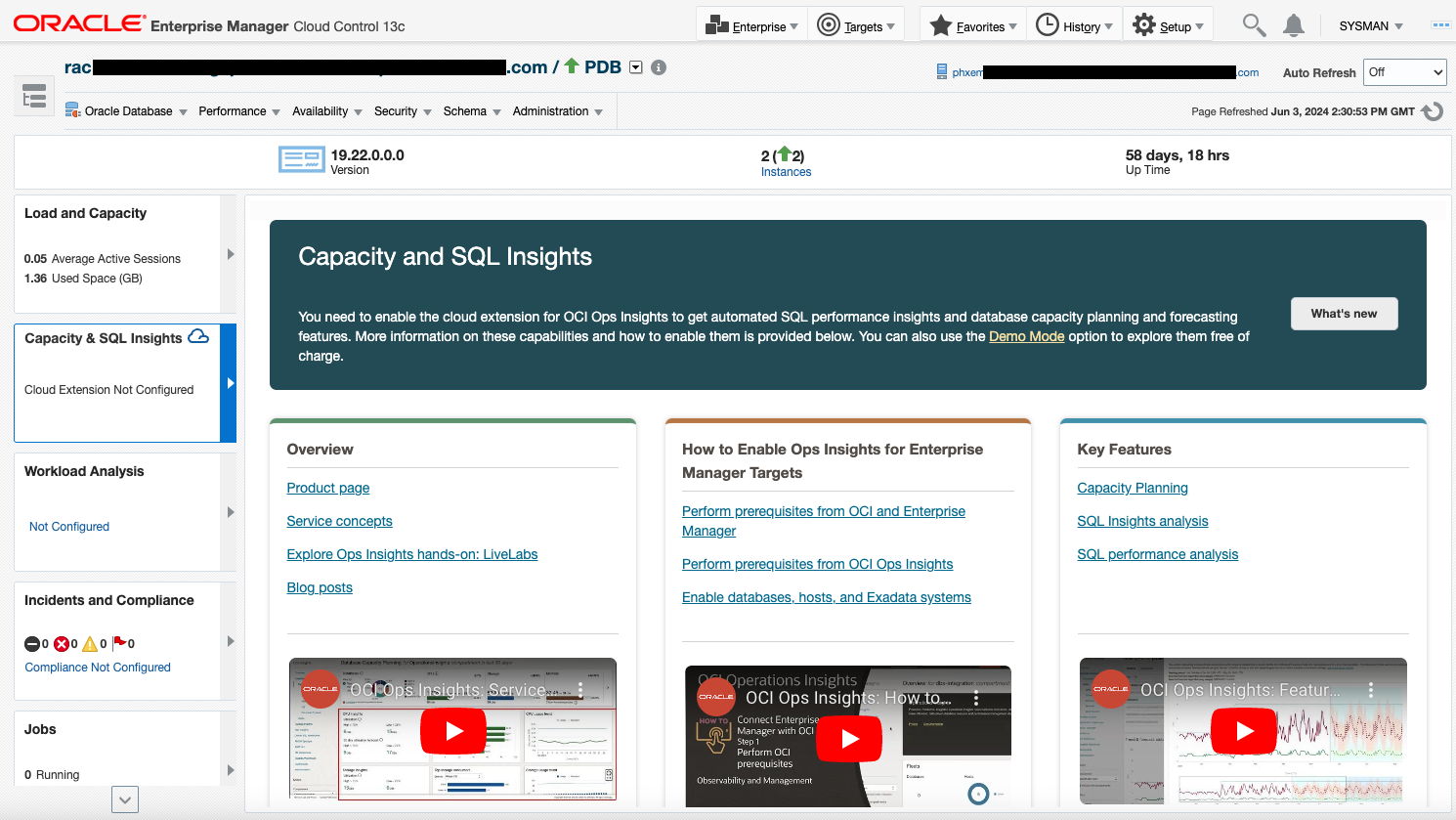Click the cloud icon beside Capacity & SQL Insights
1456x820 pixels.
pyautogui.click(x=198, y=337)
